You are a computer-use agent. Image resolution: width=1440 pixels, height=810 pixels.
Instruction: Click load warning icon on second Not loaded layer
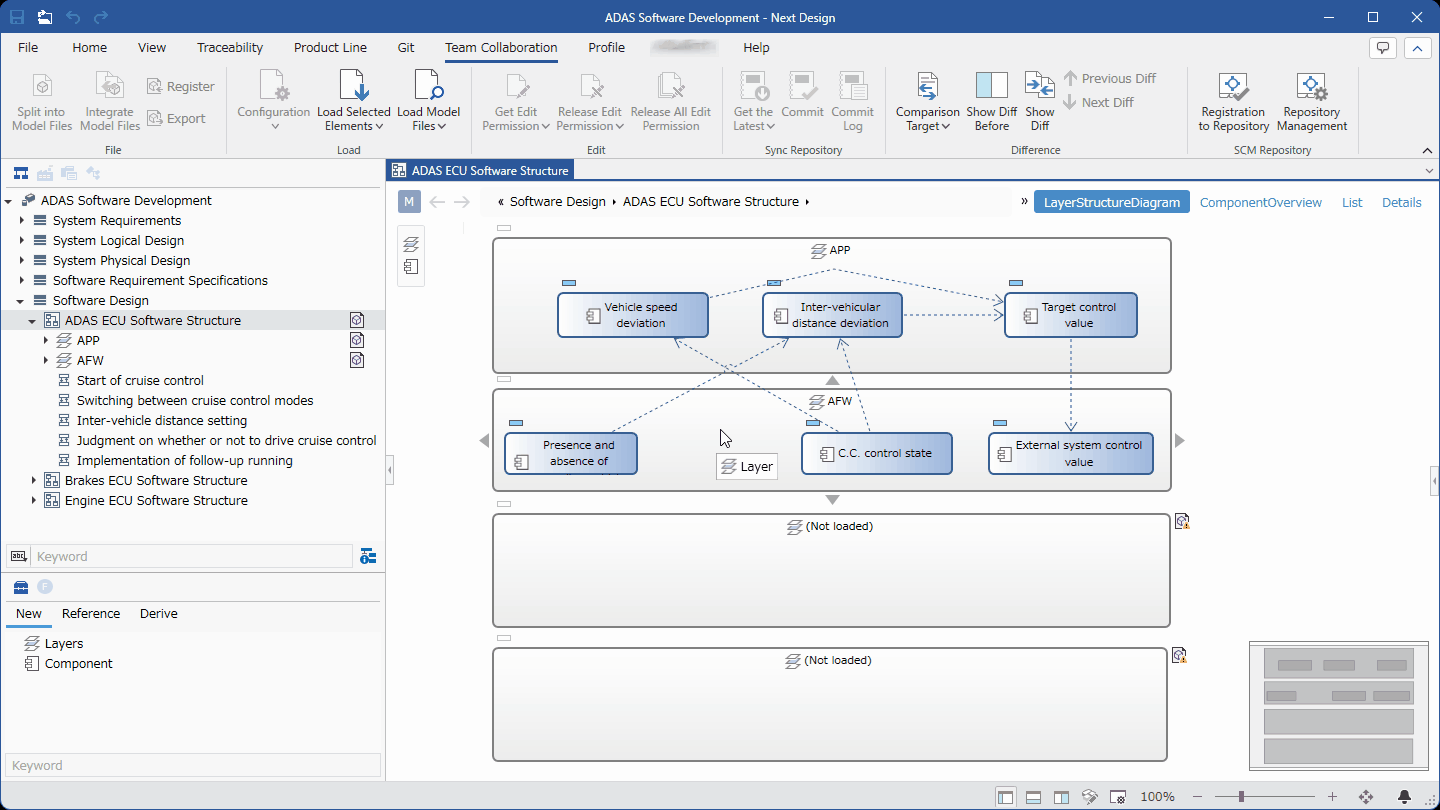click(1180, 655)
